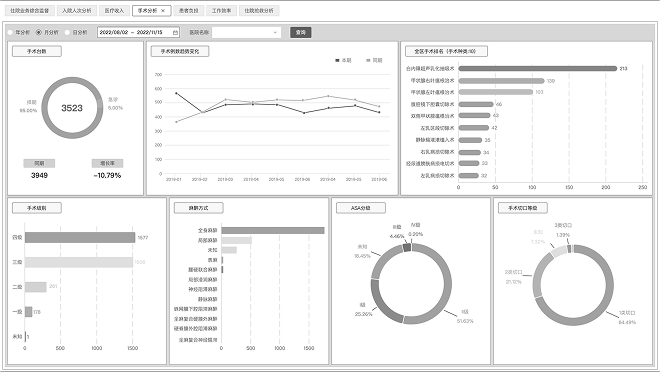Click the 手术切口等级 panel title button
The height and width of the screenshot is (372, 660).
coord(523,208)
